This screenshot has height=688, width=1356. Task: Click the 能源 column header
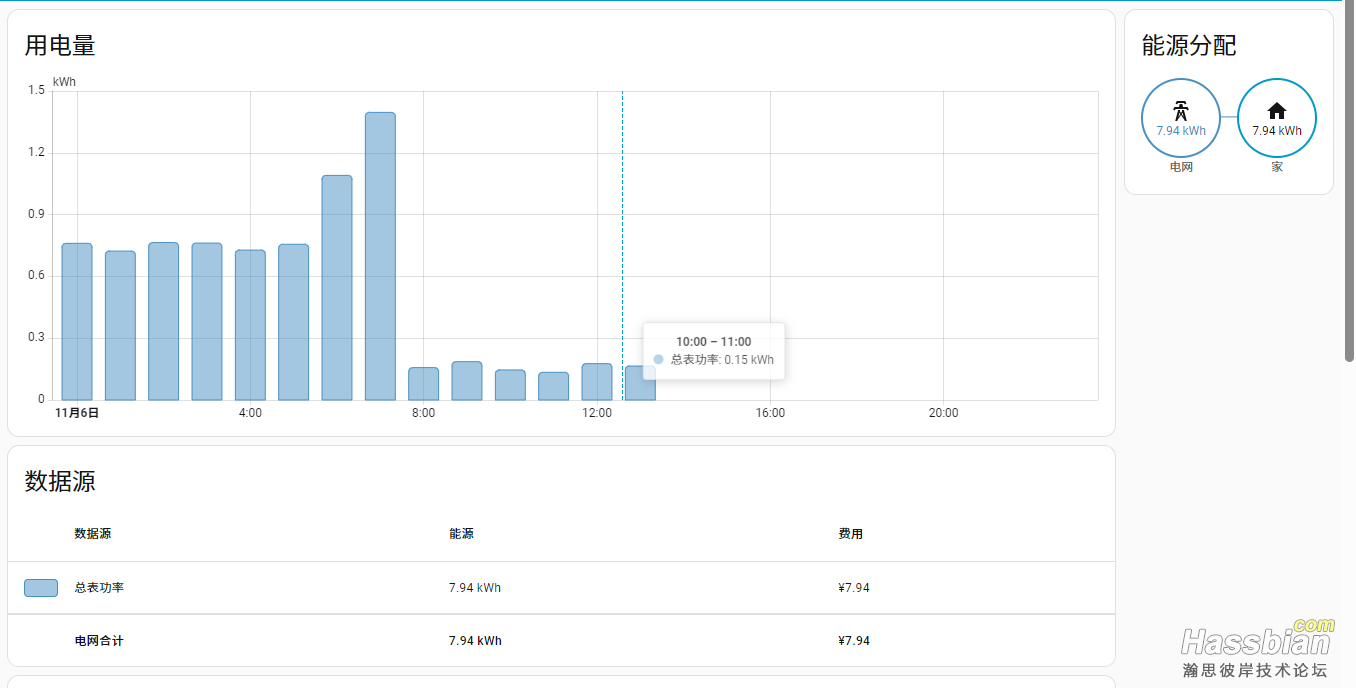pos(461,534)
